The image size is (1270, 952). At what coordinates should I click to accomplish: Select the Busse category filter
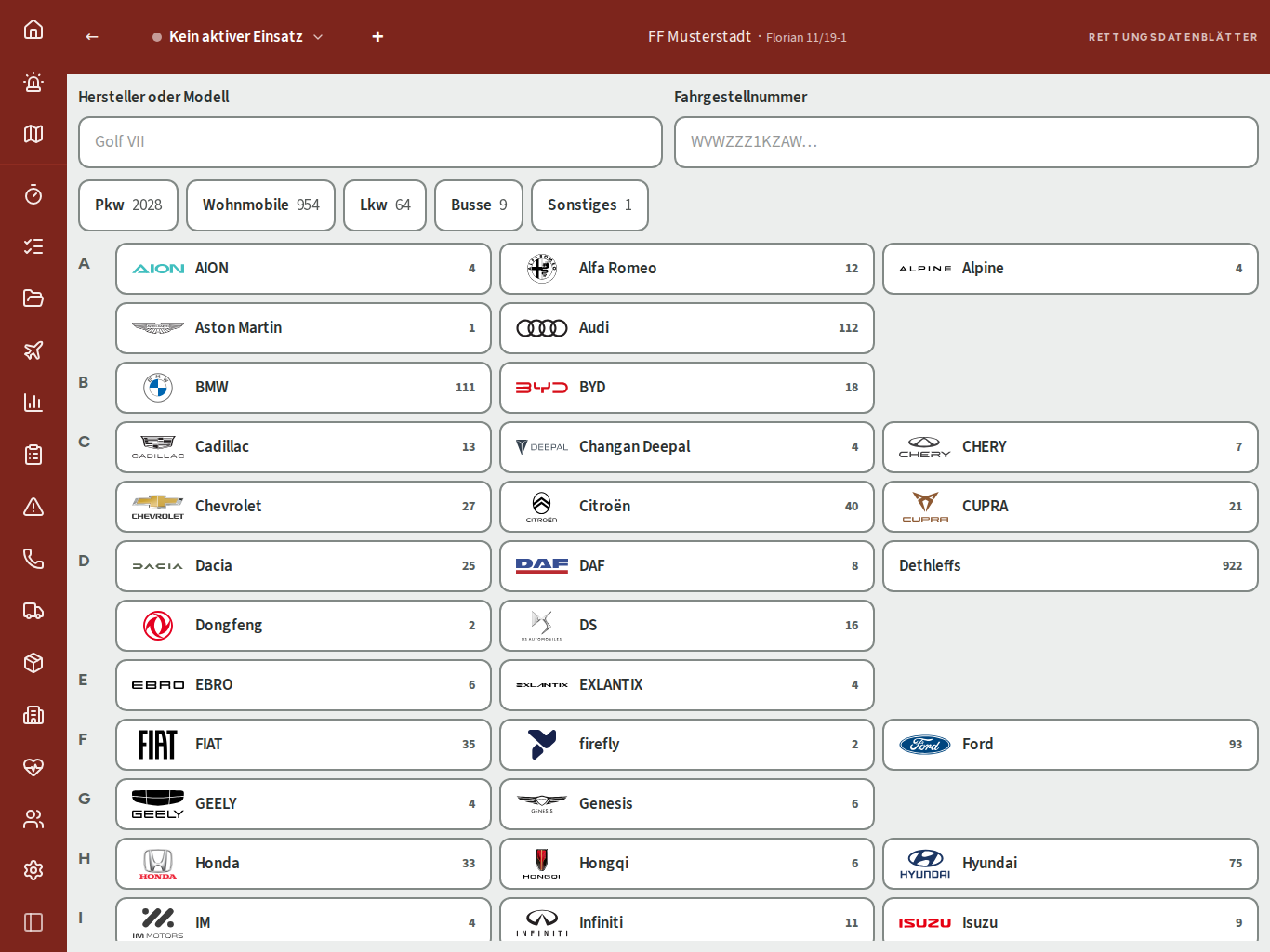[x=479, y=205]
